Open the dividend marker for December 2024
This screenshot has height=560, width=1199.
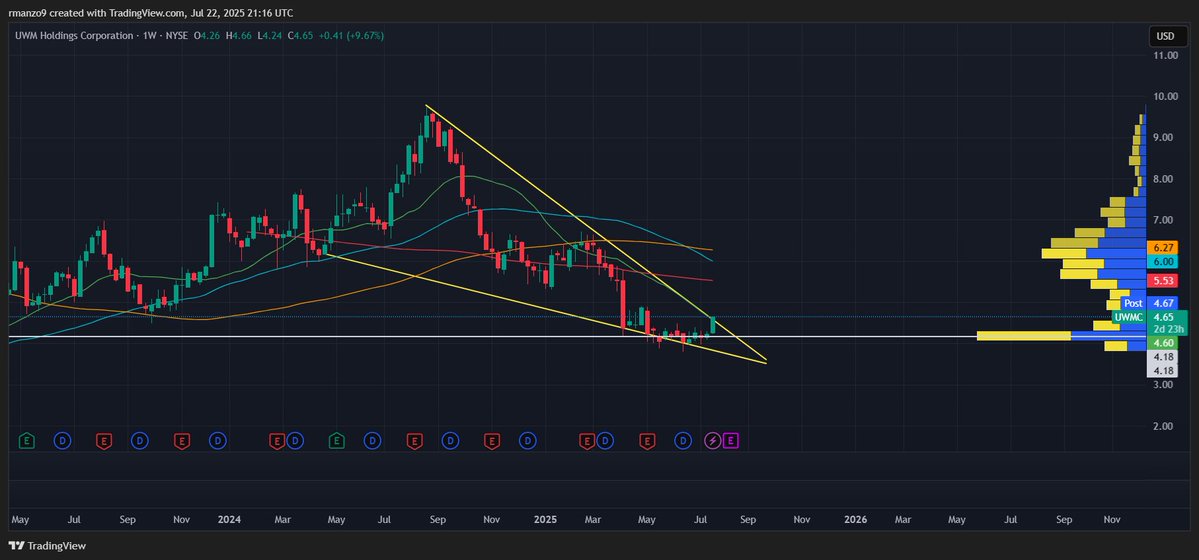[x=528, y=441]
